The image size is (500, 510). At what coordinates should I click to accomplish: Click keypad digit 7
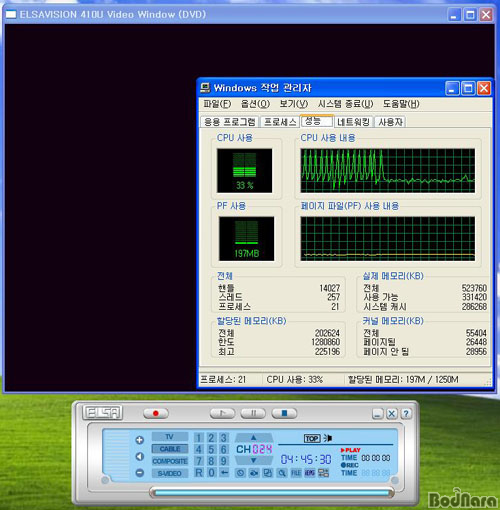coord(199,461)
